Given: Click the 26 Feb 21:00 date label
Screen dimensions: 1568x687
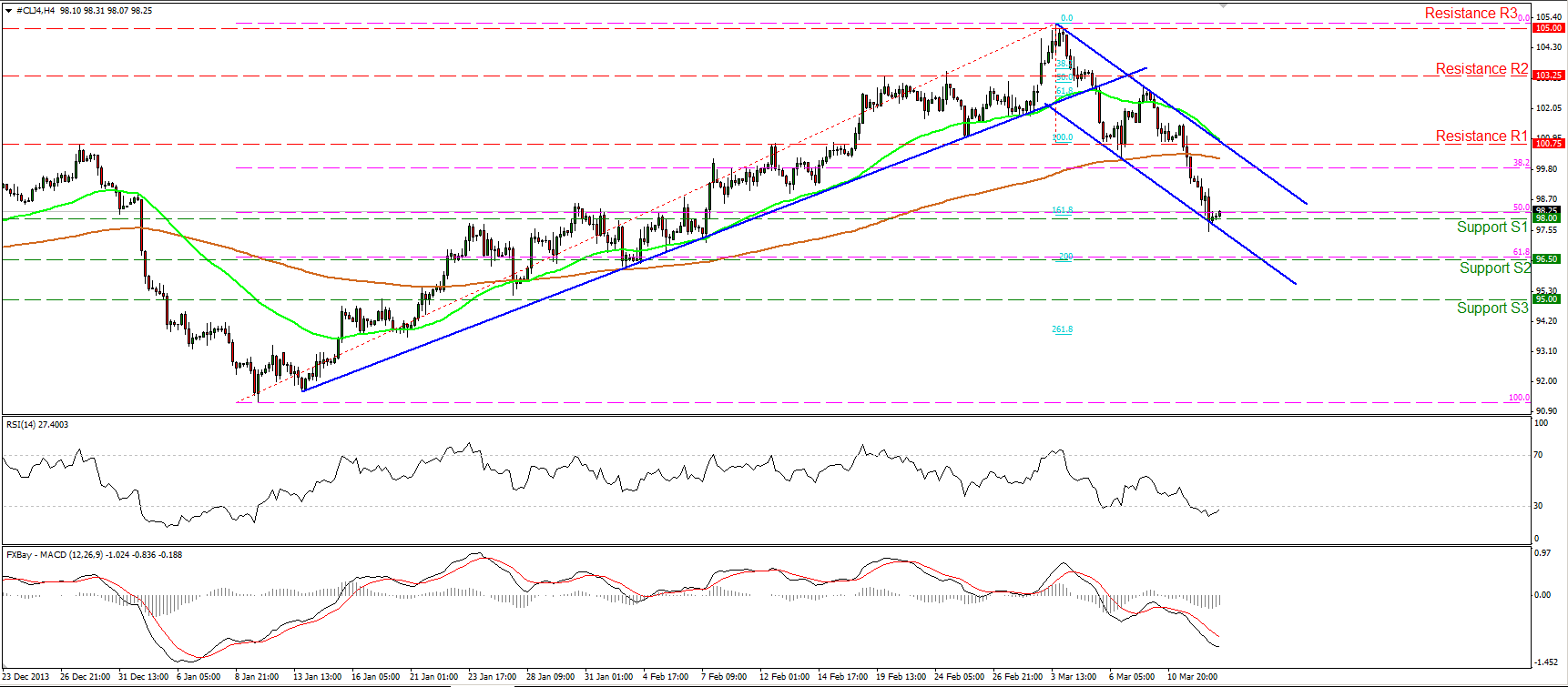Looking at the screenshot, I should [1017, 677].
